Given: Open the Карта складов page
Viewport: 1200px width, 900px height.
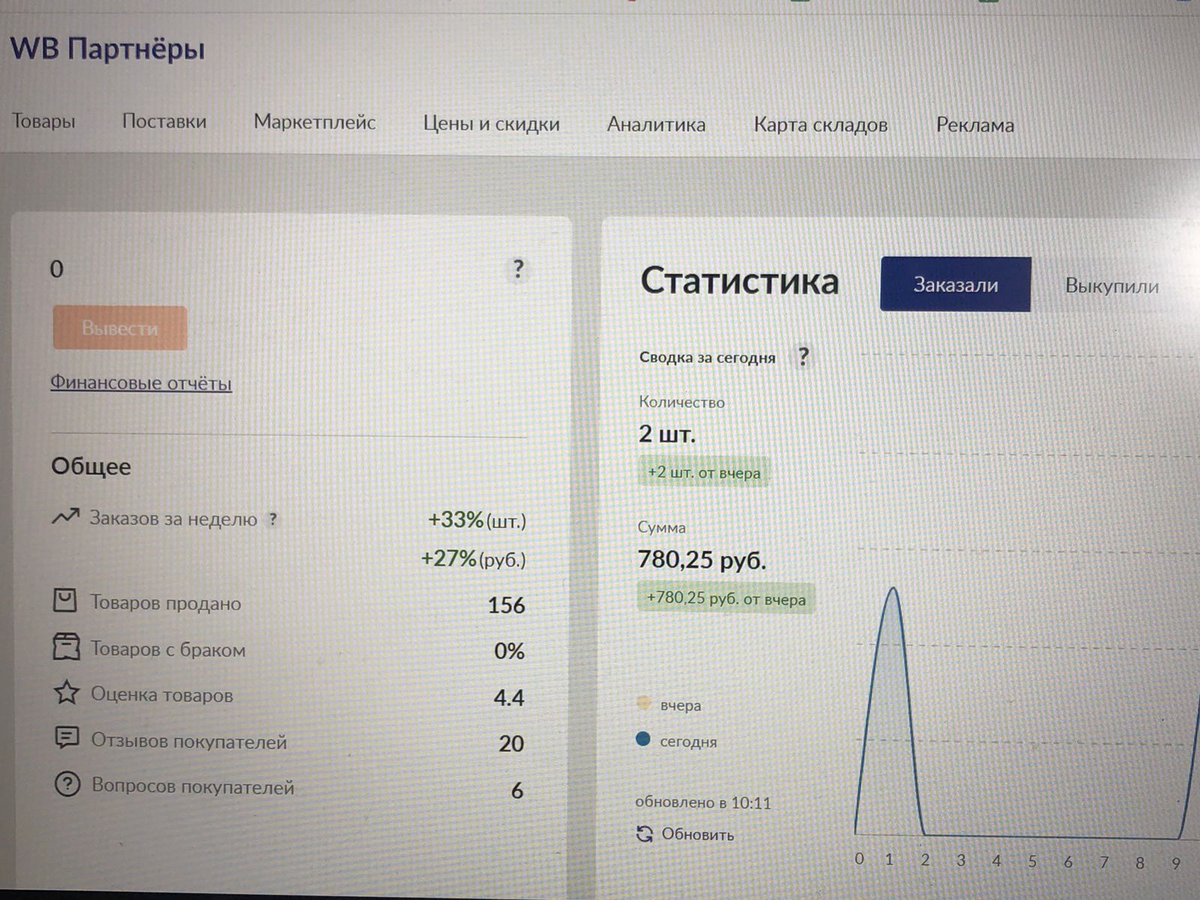Looking at the screenshot, I should pyautogui.click(x=821, y=125).
